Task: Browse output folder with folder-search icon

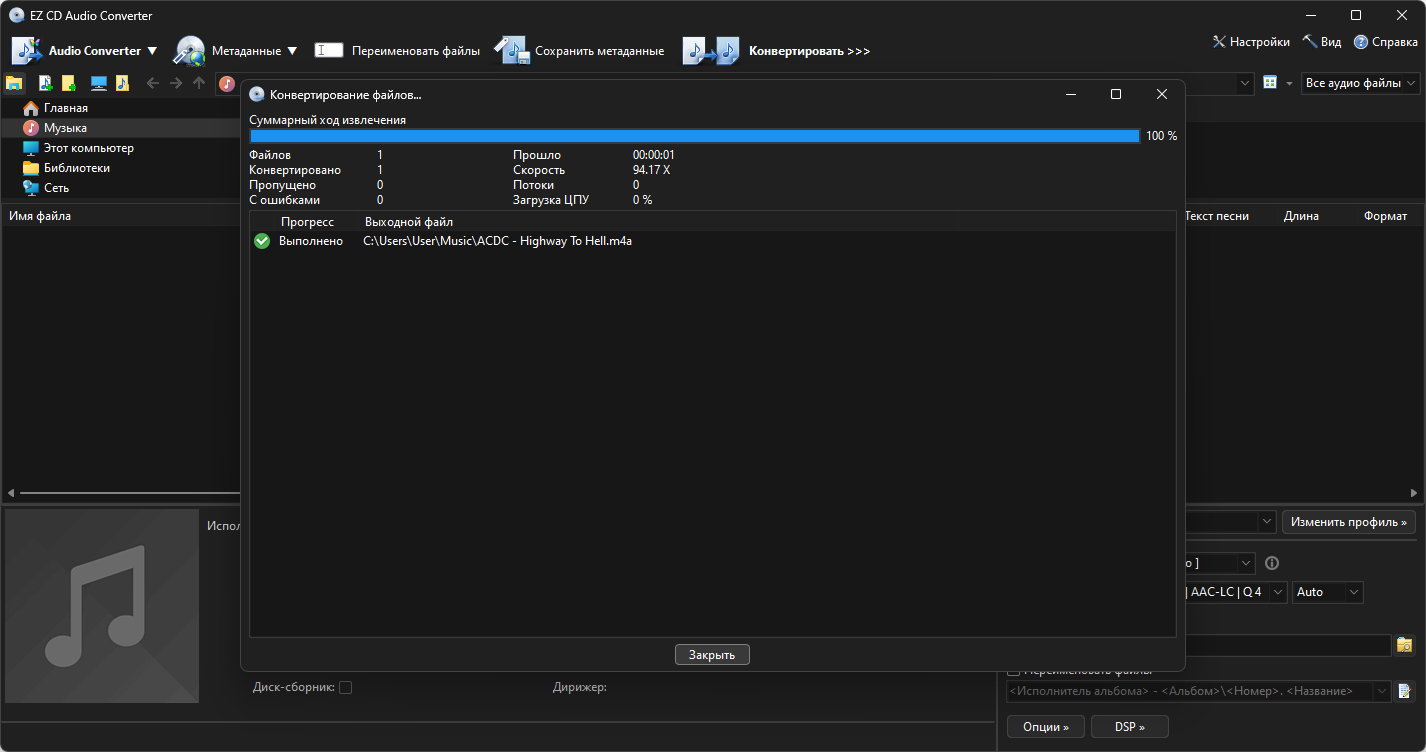Action: pos(1405,645)
